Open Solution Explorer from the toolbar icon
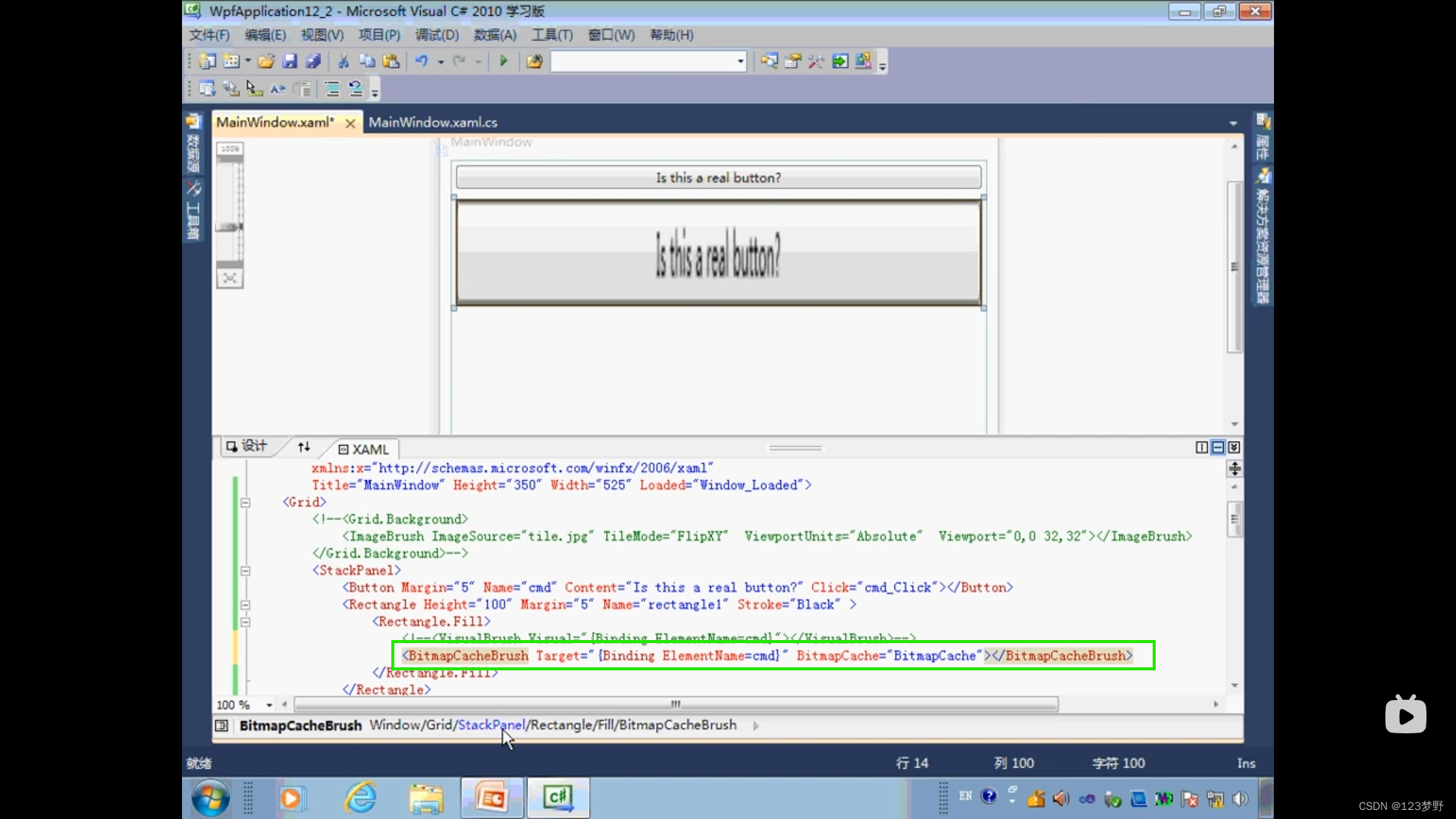 tap(769, 61)
